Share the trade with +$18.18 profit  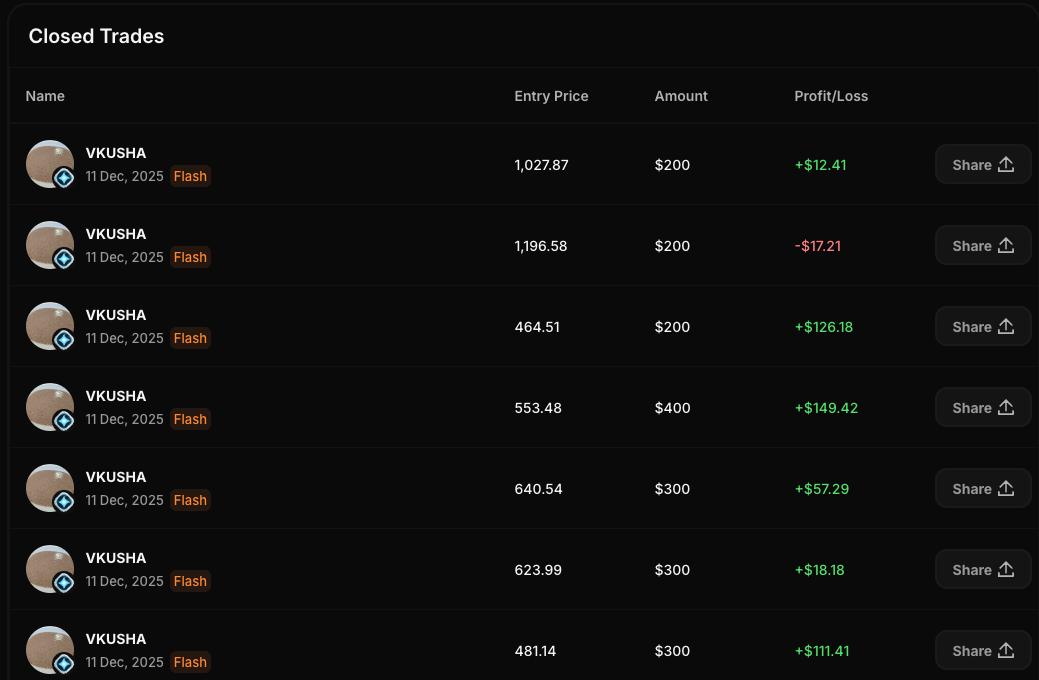(x=982, y=570)
